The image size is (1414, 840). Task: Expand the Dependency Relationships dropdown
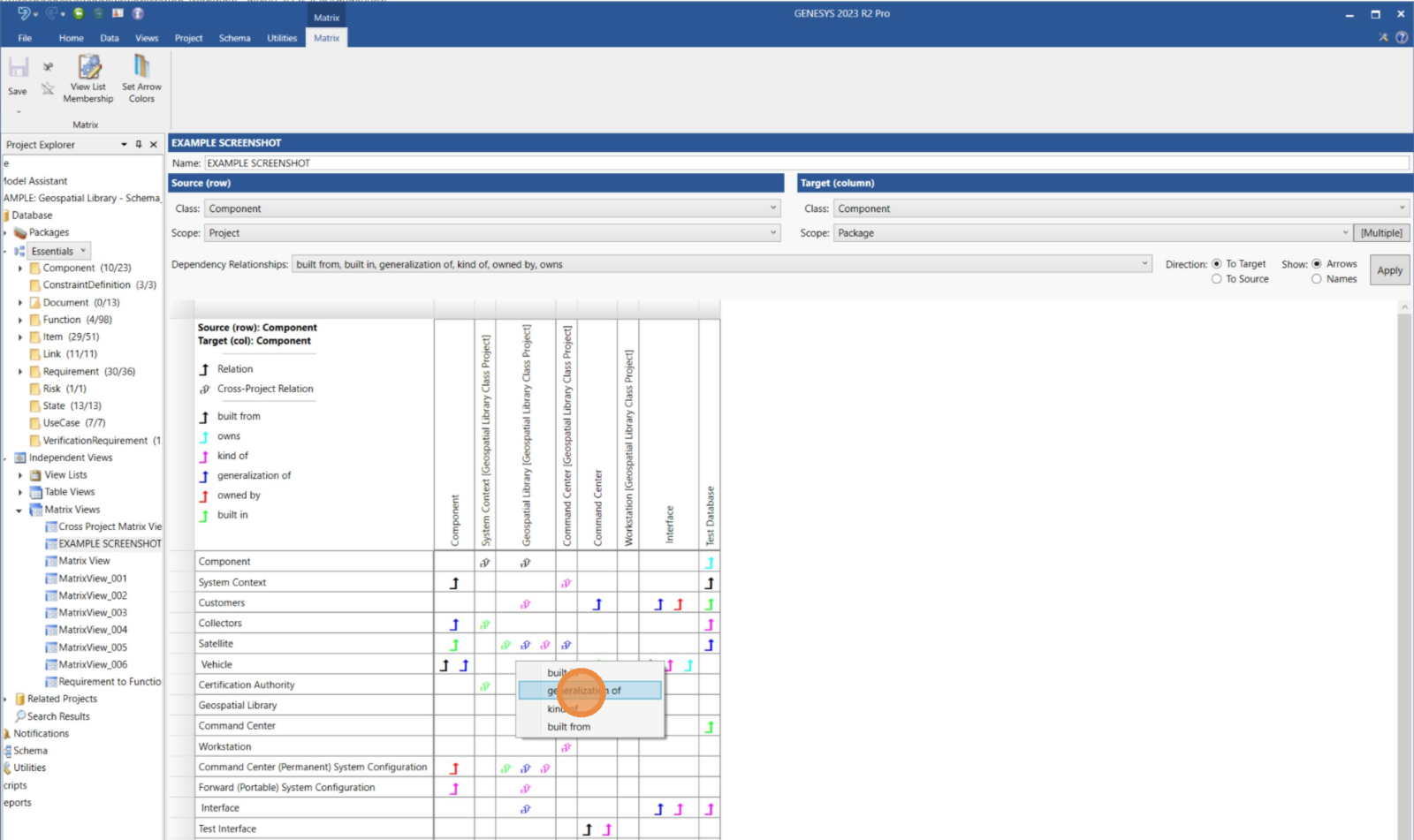[1144, 264]
